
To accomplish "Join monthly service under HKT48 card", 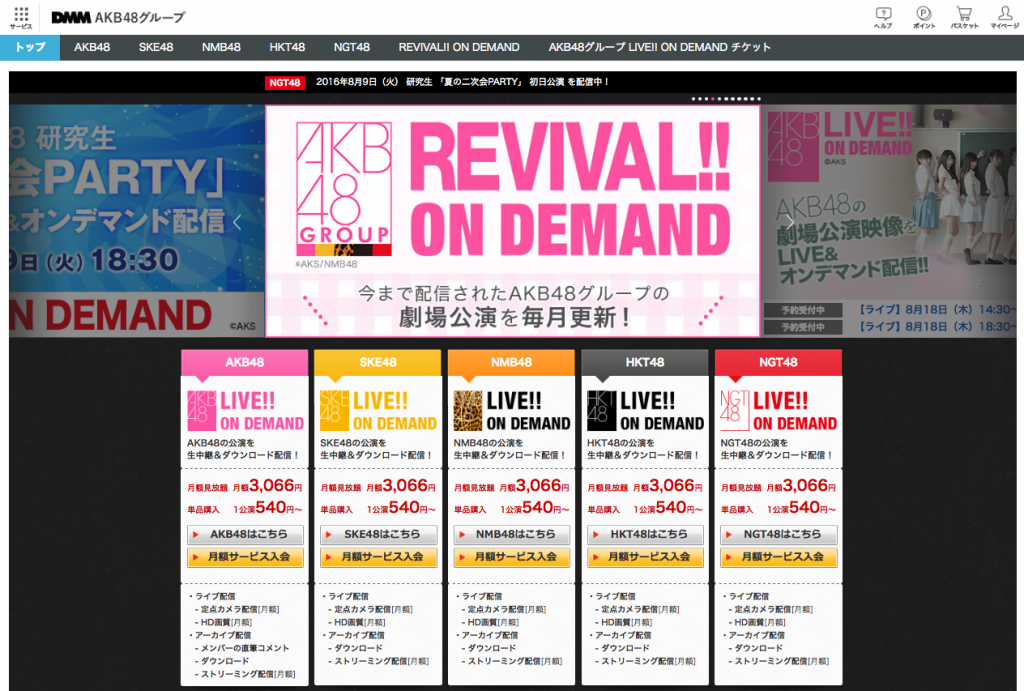I will coord(645,557).
